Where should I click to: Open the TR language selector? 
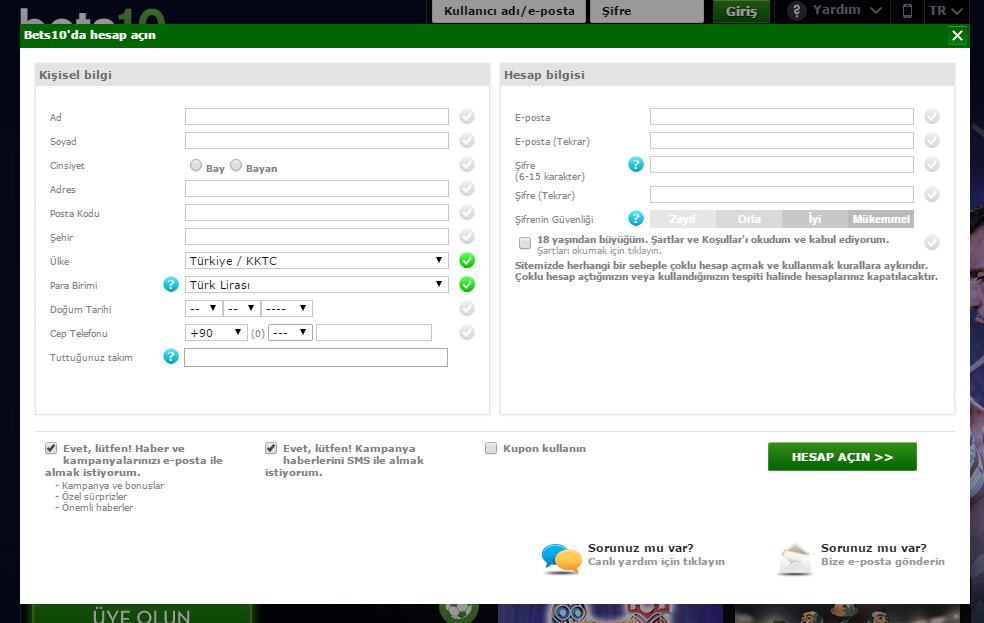coord(945,11)
